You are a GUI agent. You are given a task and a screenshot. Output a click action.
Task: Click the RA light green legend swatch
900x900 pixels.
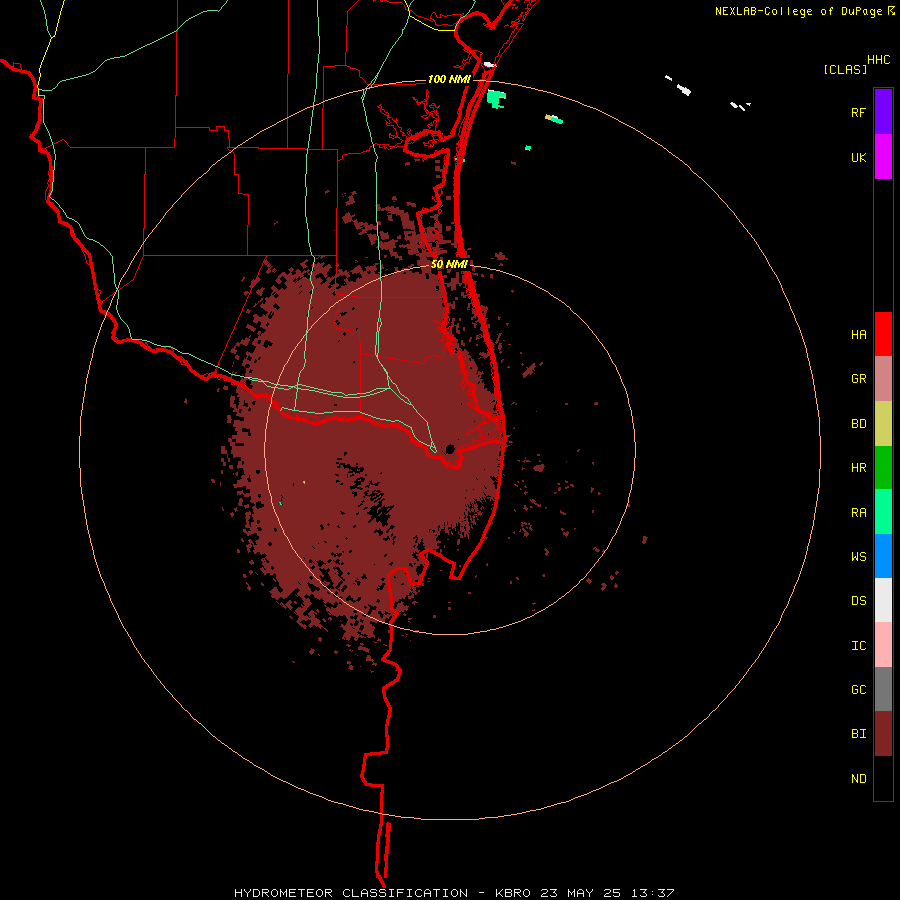(883, 512)
